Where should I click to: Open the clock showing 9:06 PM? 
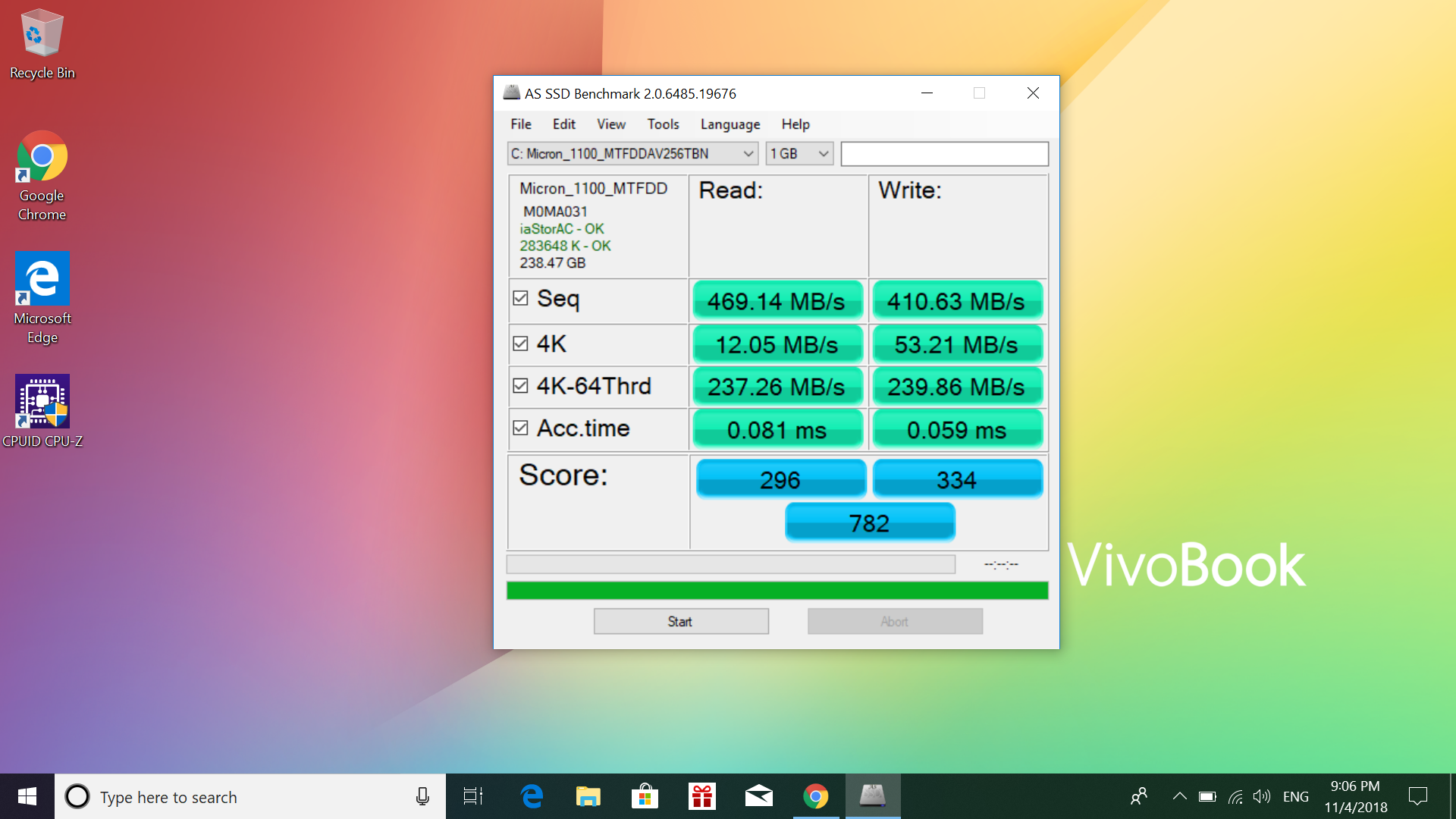point(1356,796)
